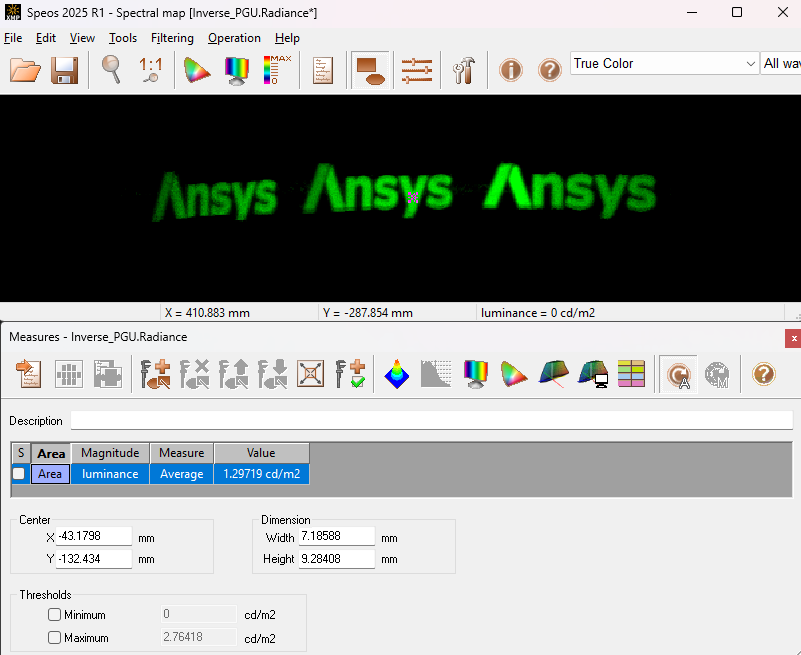Click the caliper plus checkmark icon
Viewport: 801px width, 655px height.
(x=350, y=374)
